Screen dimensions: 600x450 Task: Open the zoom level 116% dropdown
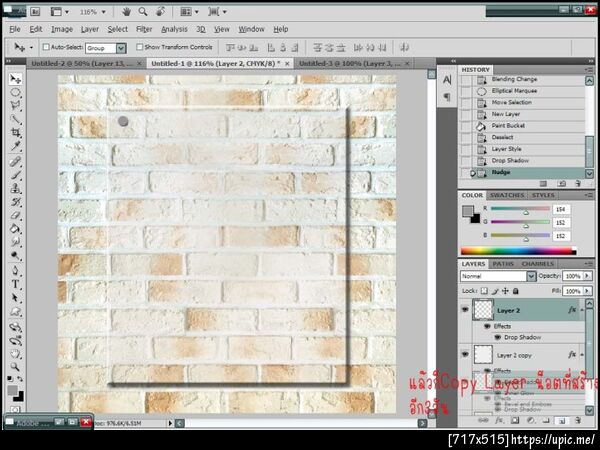click(x=103, y=12)
